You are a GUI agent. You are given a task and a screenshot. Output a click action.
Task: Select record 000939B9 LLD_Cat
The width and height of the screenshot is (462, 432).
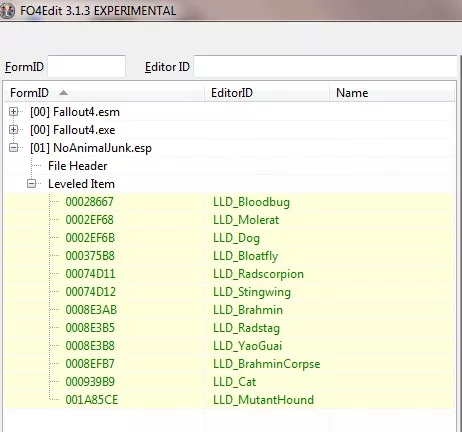point(229,382)
